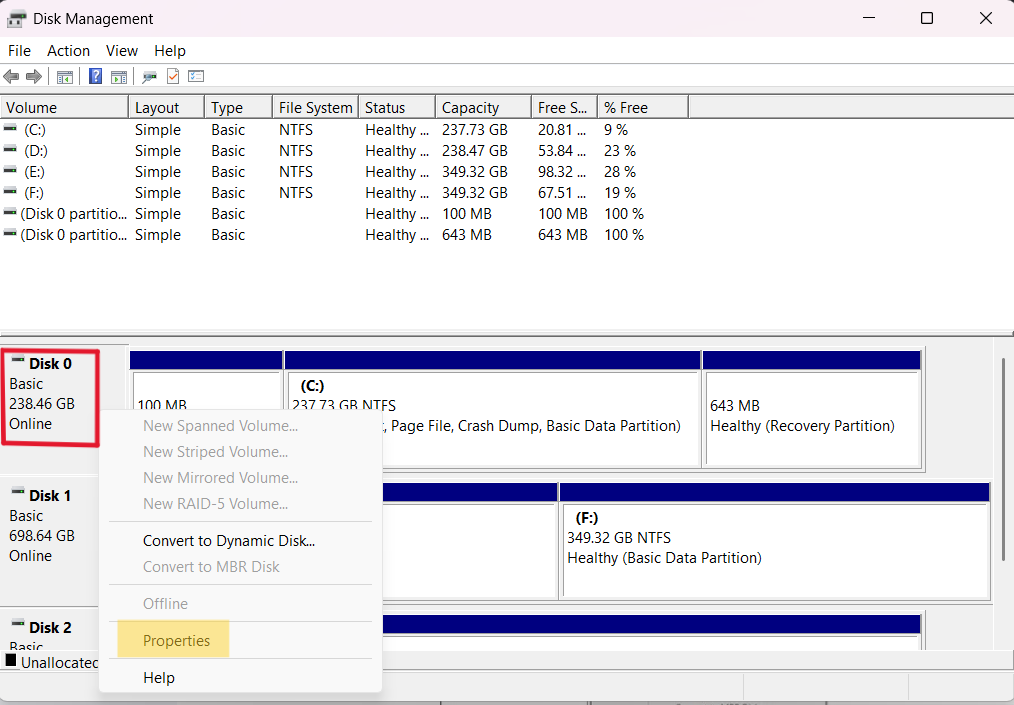Choose Properties from the context menu
The image size is (1014, 705).
(x=176, y=641)
